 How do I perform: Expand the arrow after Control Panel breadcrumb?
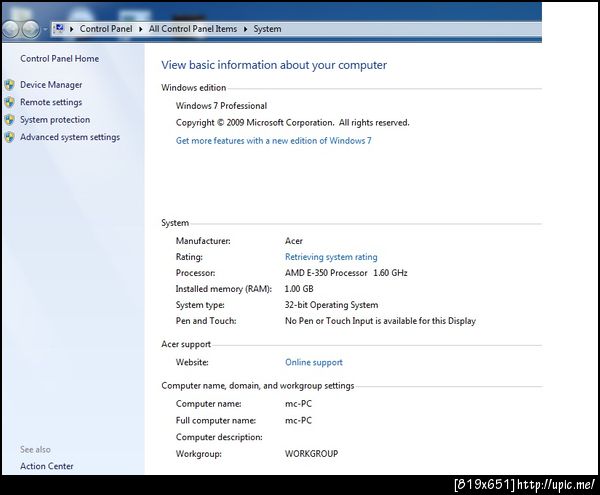pos(140,29)
